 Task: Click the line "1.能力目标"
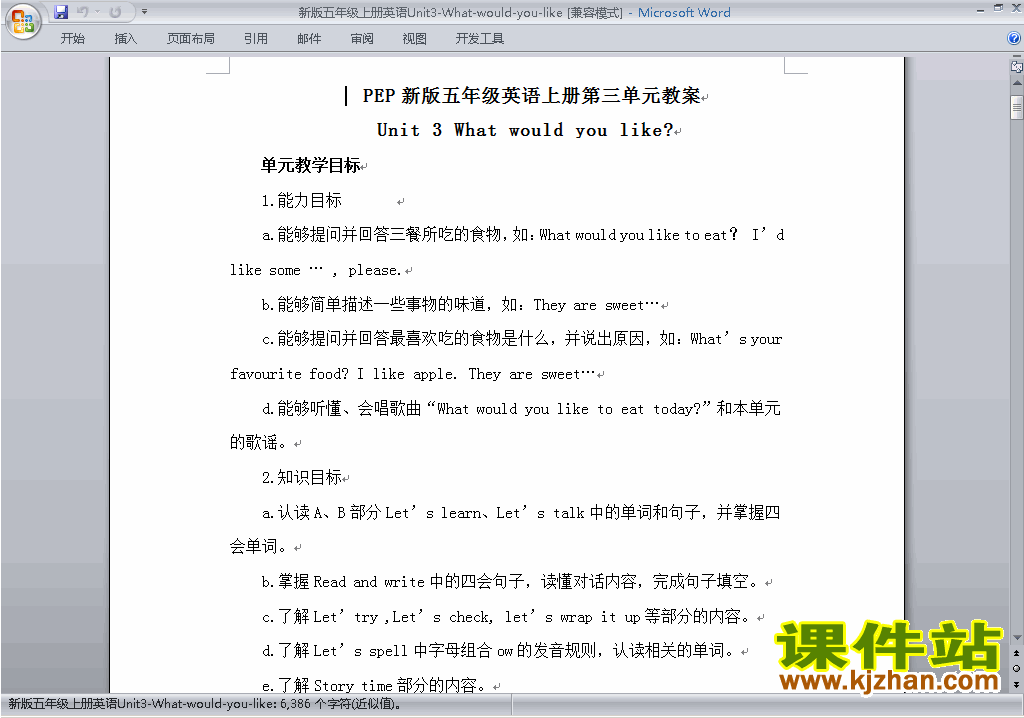[302, 201]
